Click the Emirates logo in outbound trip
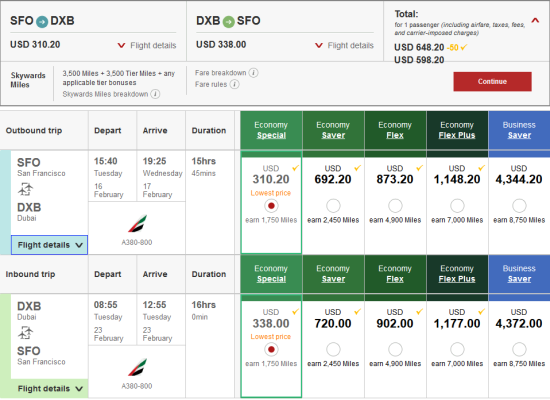 tap(137, 224)
